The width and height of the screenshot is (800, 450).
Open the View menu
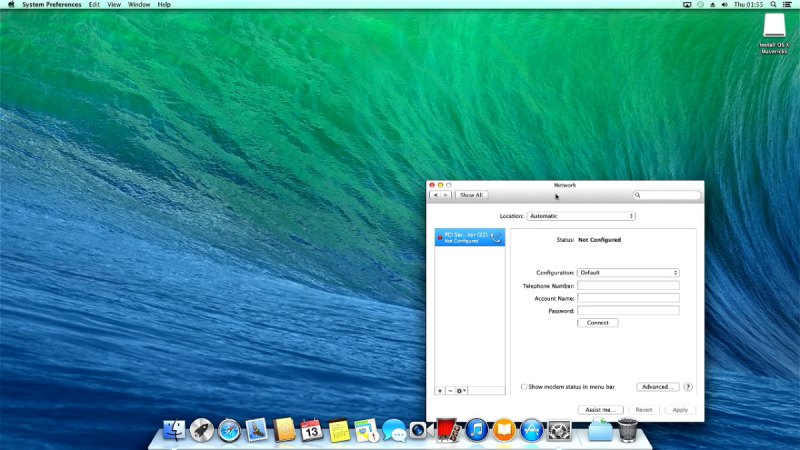click(114, 5)
